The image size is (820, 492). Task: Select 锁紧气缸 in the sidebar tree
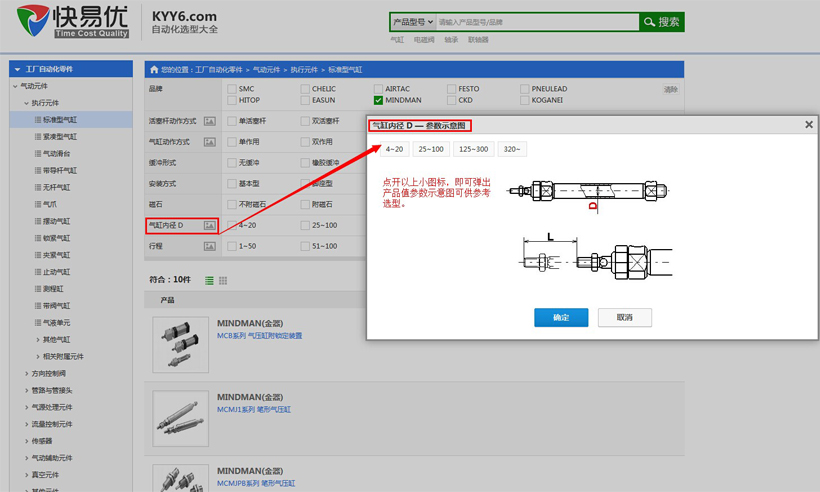(x=56, y=238)
